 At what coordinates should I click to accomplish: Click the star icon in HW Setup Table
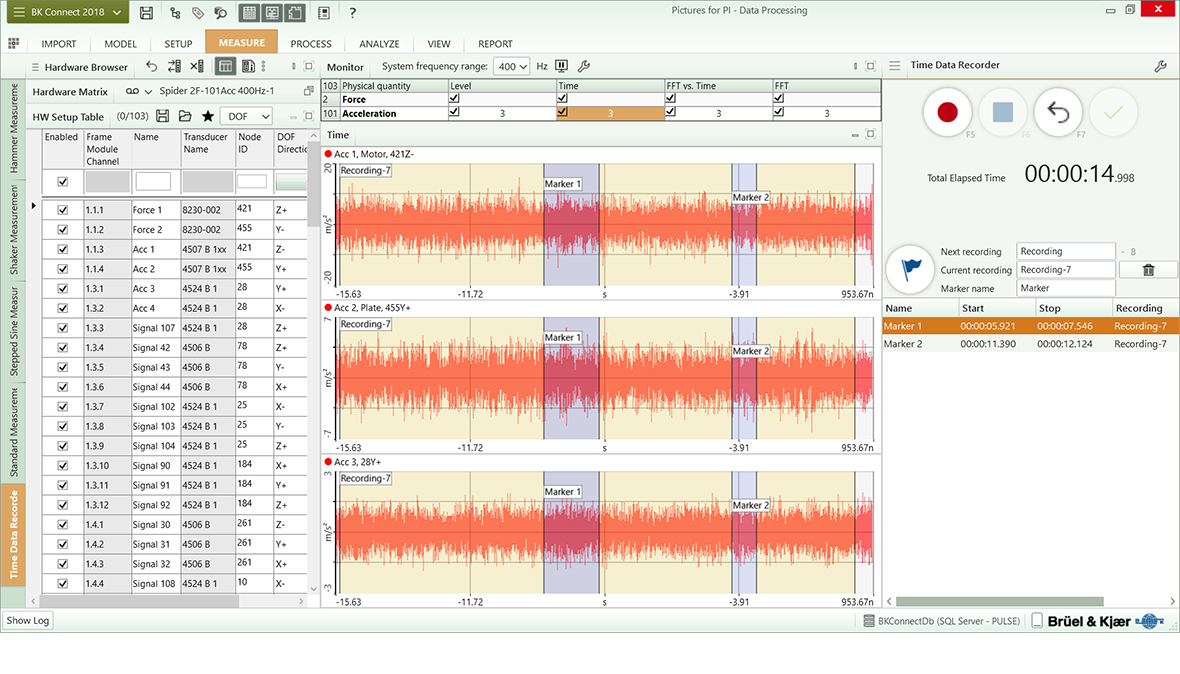click(x=208, y=117)
